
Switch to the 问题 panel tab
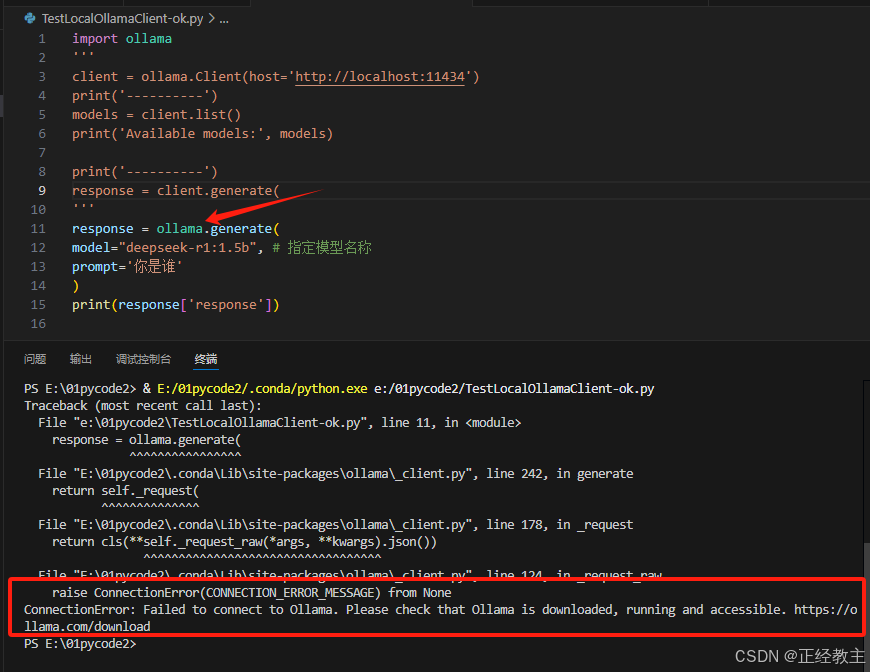coord(35,359)
